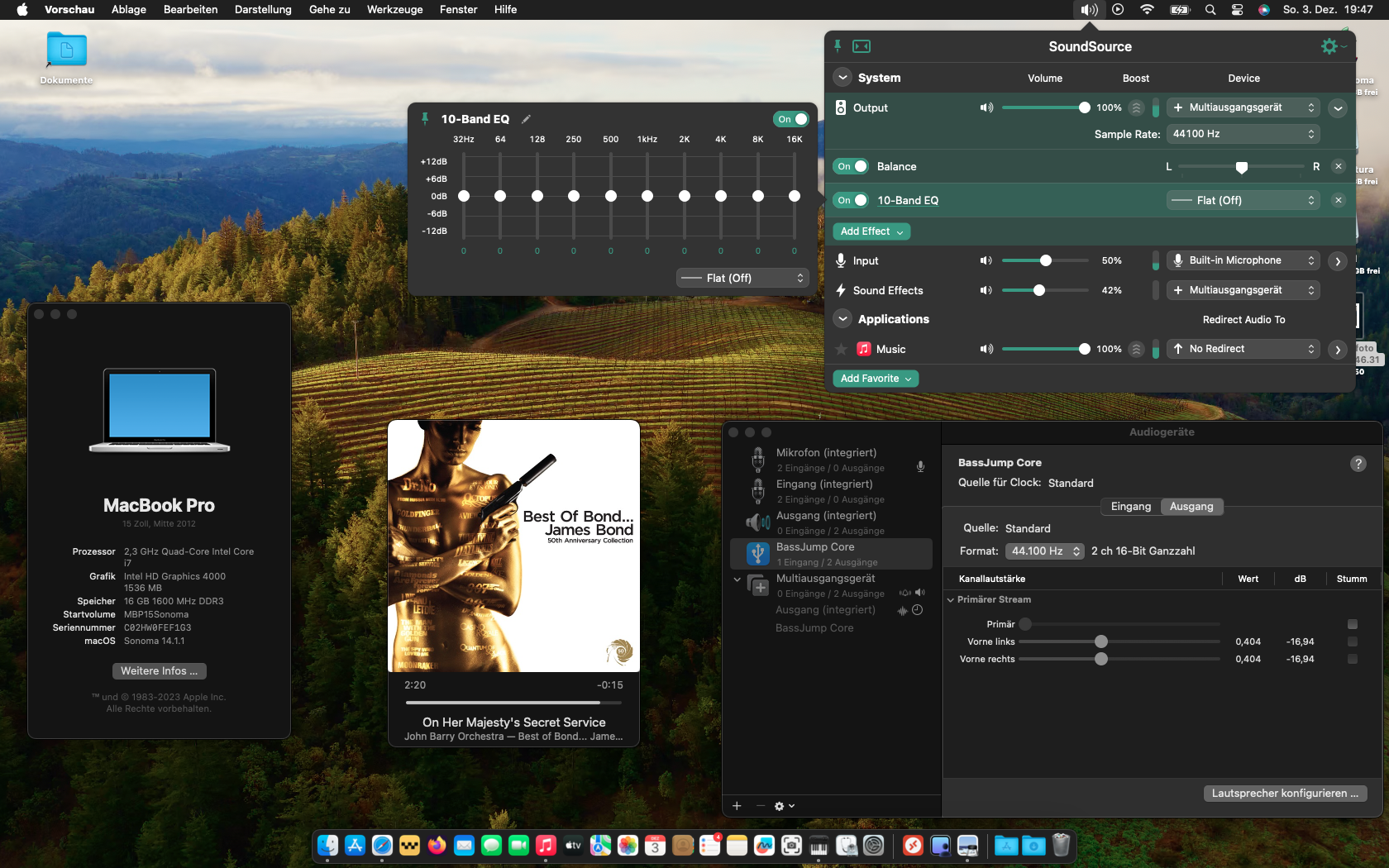Enable volume boost for Music app
The height and width of the screenshot is (868, 1389).
point(1137,349)
